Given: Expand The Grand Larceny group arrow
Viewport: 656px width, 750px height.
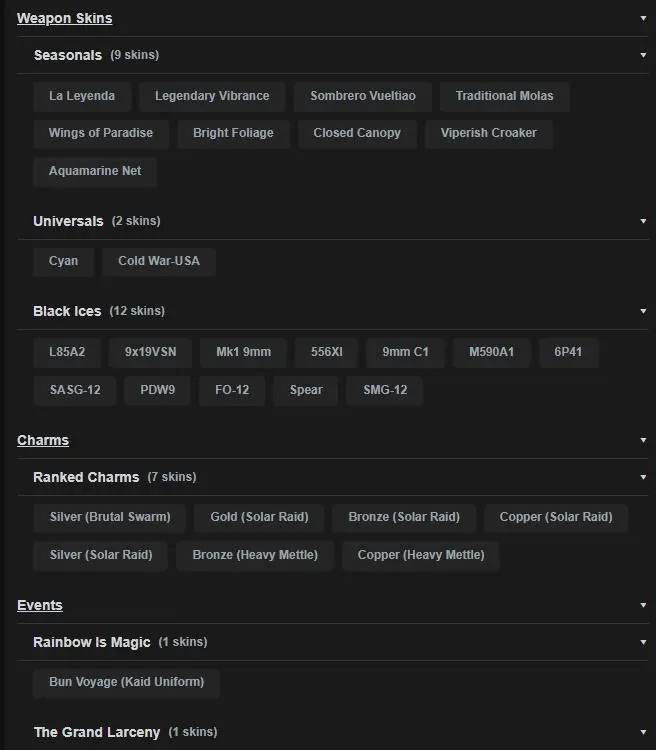Looking at the screenshot, I should pos(643,732).
